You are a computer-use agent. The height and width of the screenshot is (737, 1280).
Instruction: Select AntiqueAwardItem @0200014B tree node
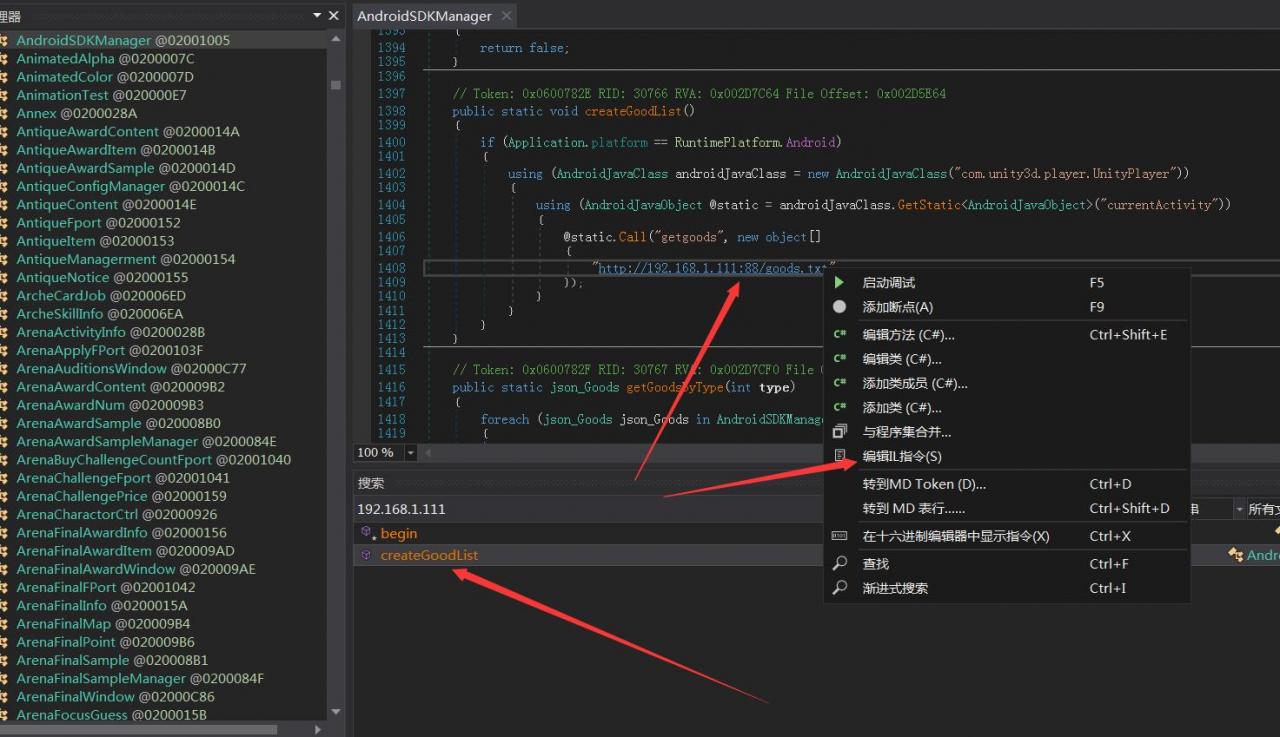(x=116, y=150)
